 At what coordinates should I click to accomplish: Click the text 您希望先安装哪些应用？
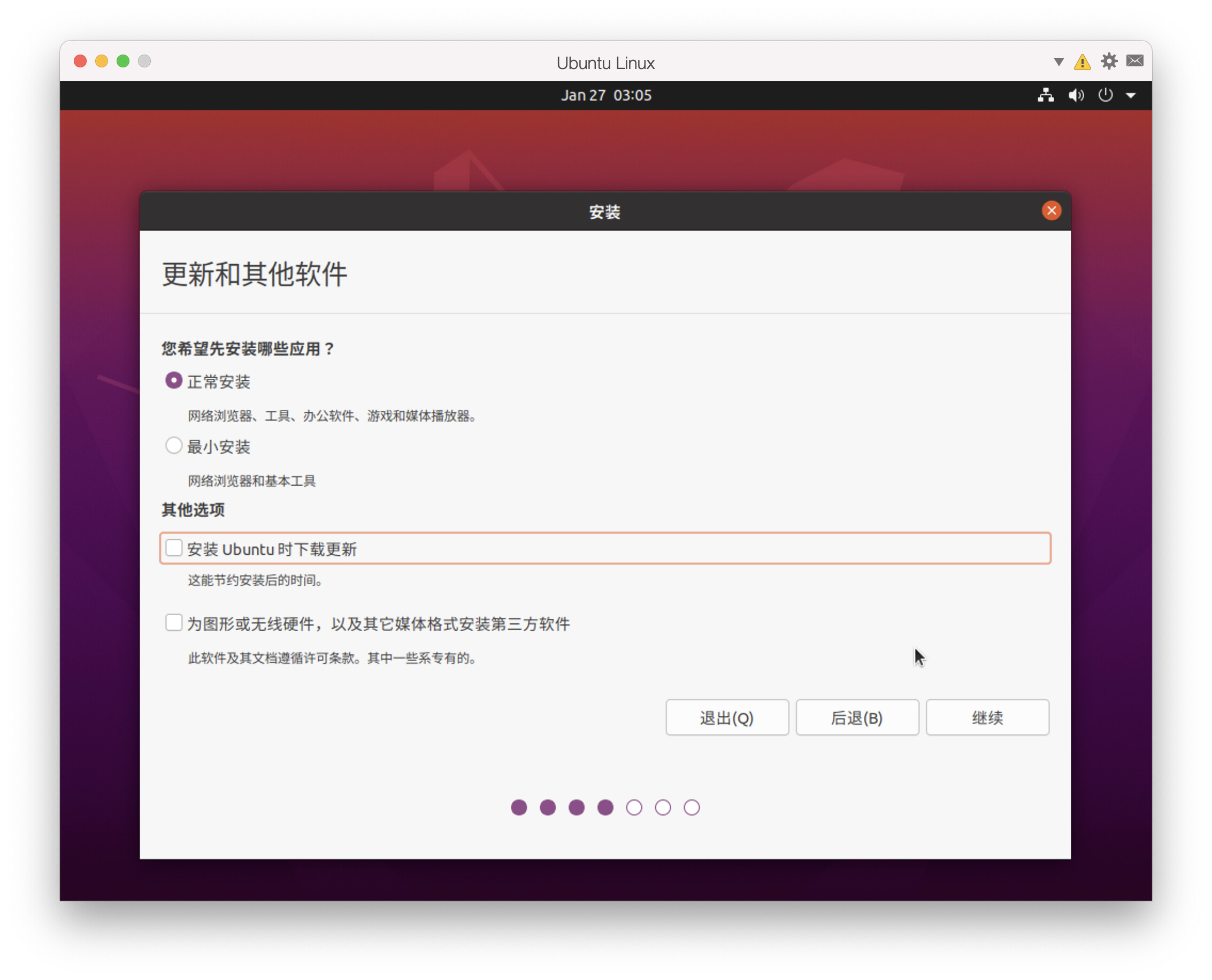[x=248, y=349]
